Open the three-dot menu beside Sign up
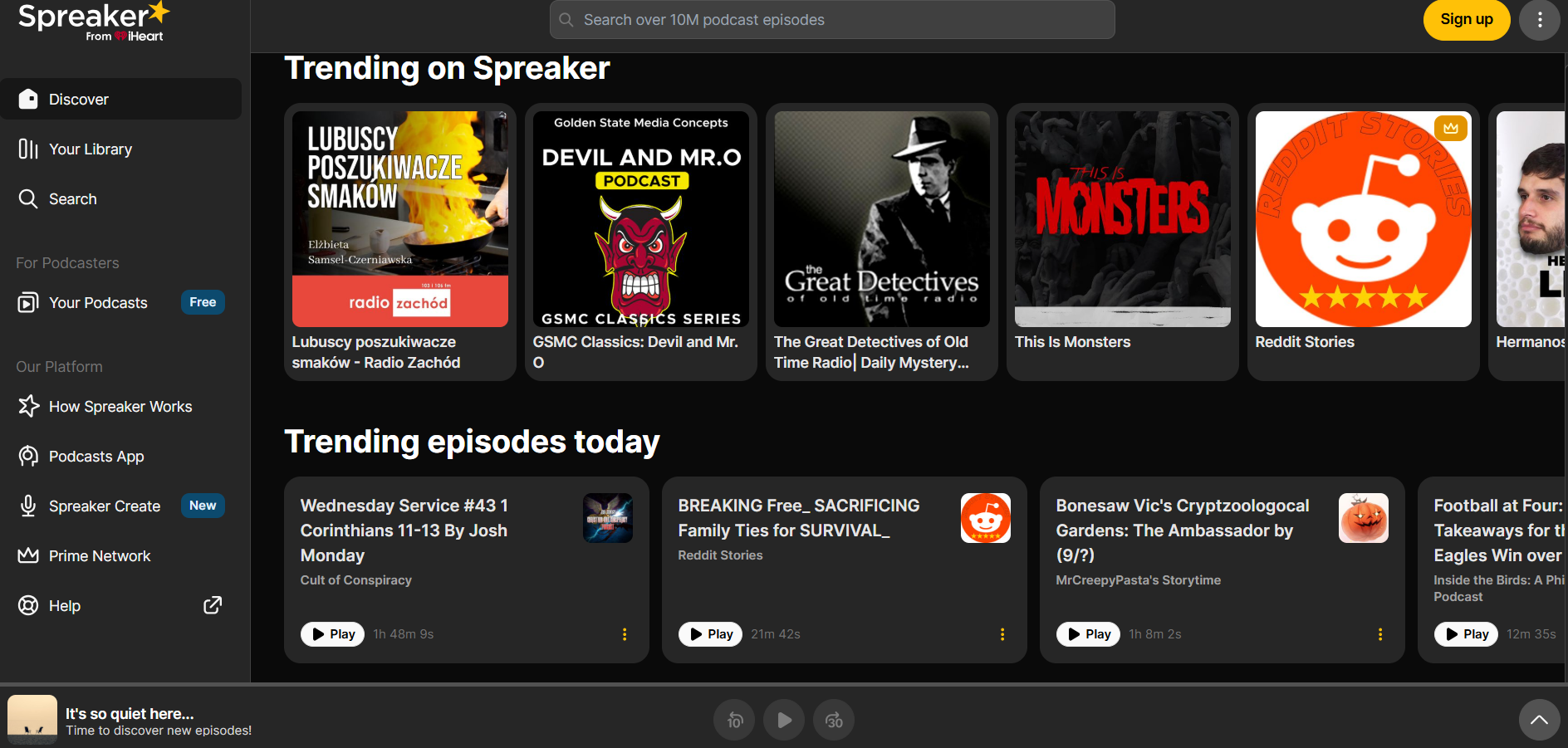Image resolution: width=1568 pixels, height=748 pixels. 1539,20
